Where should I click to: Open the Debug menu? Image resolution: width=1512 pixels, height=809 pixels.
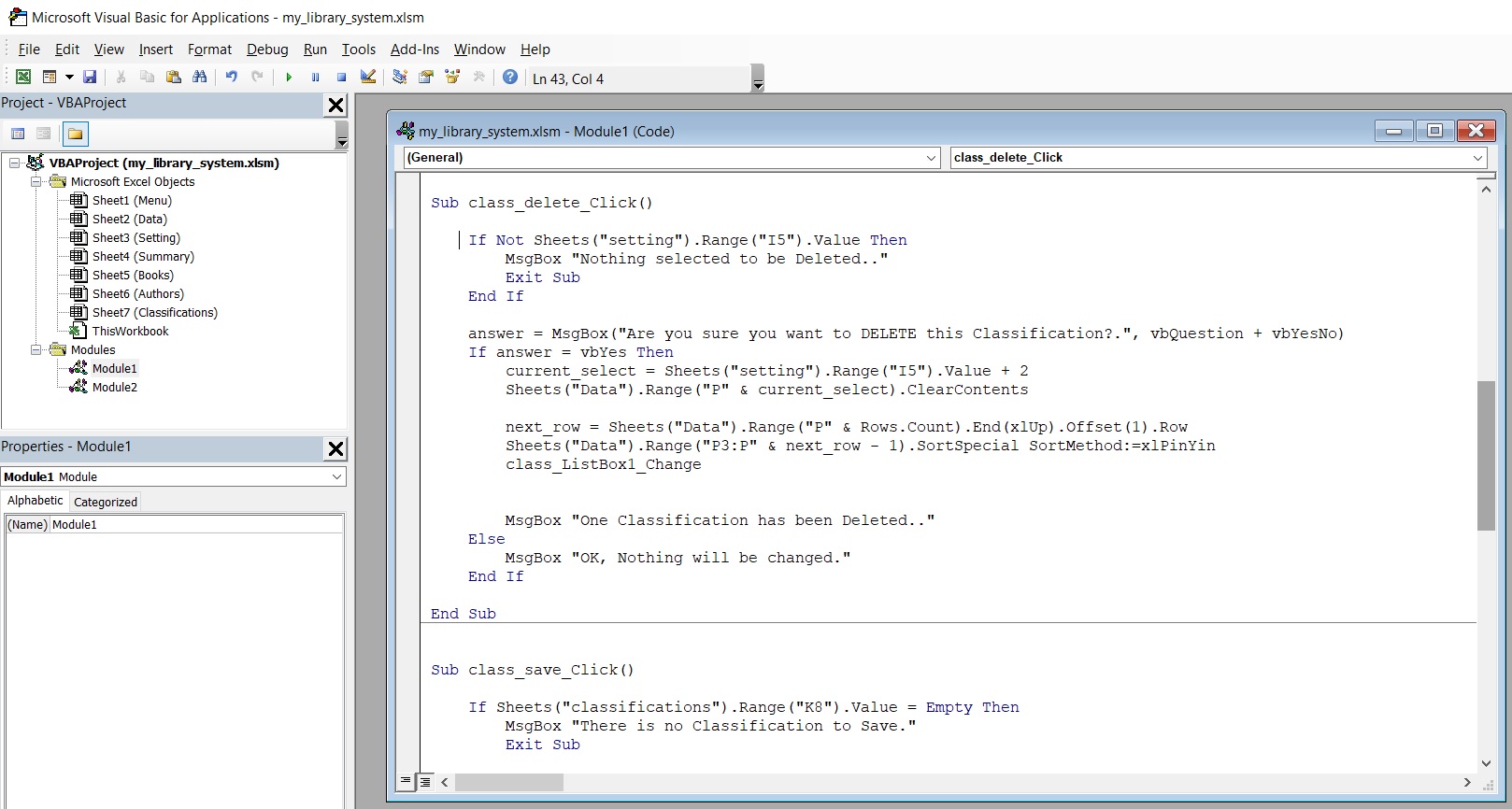click(267, 50)
